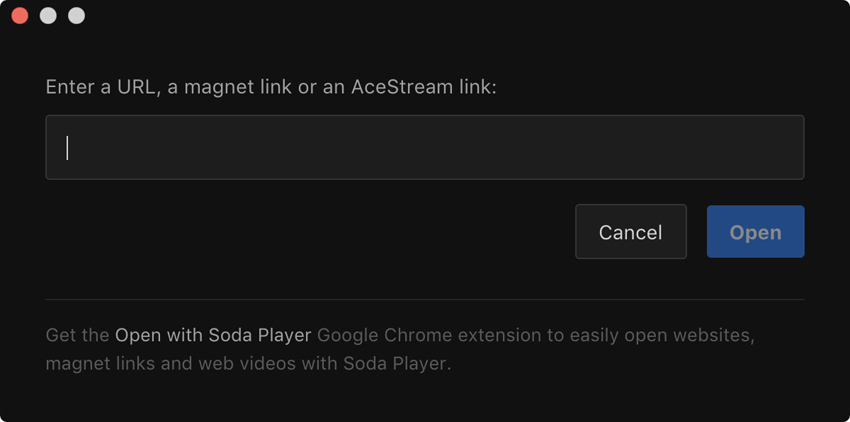850x422 pixels.
Task: Click the word websites in the help text
Action: tap(704, 334)
